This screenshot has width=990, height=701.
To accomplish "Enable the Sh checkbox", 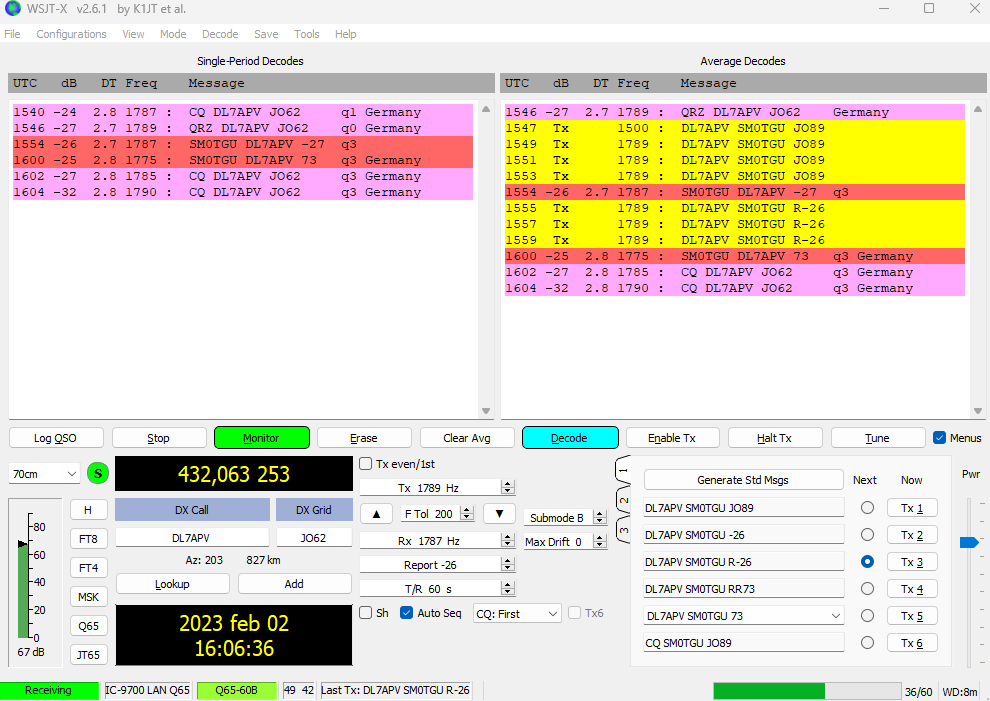I will point(366,613).
